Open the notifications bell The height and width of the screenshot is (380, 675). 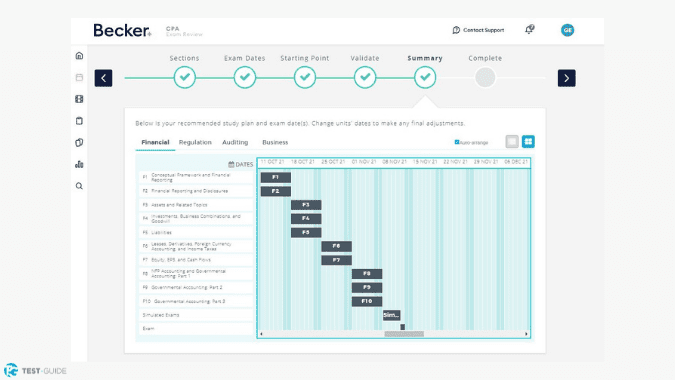coord(529,29)
